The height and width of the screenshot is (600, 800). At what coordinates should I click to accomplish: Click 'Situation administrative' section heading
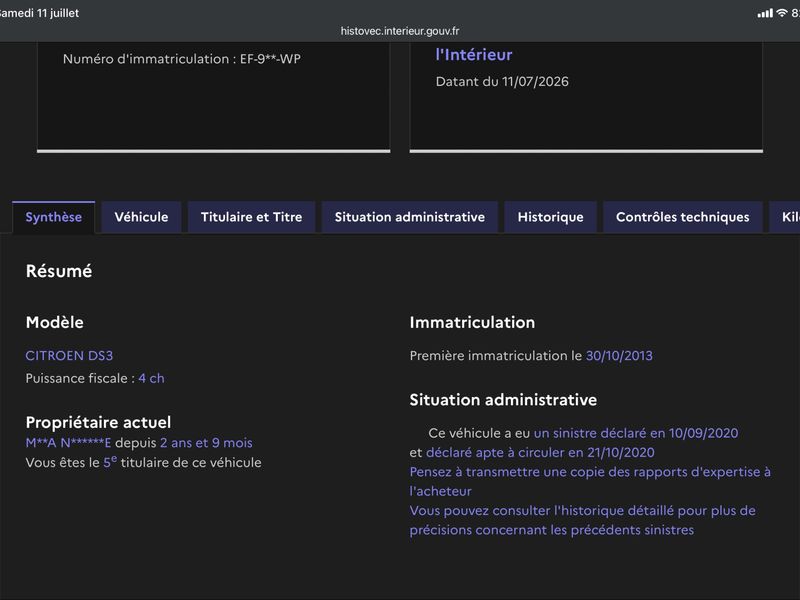503,399
